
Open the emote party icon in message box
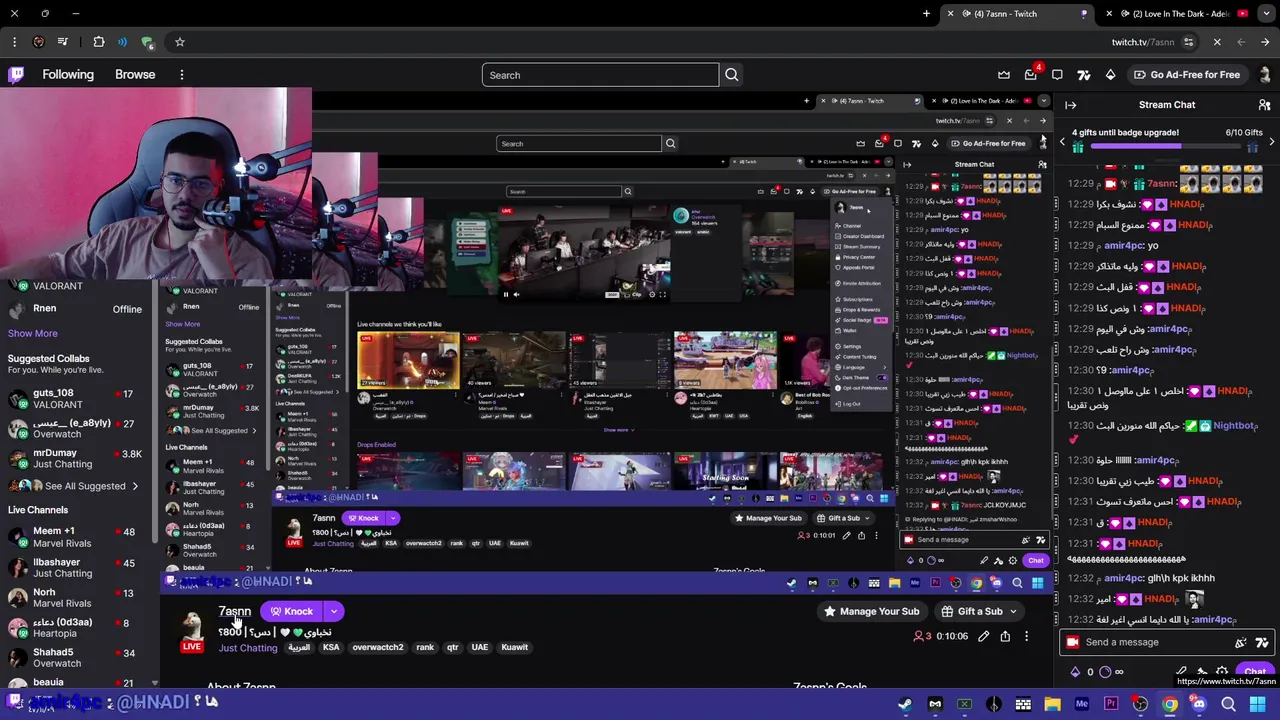(x=1241, y=643)
